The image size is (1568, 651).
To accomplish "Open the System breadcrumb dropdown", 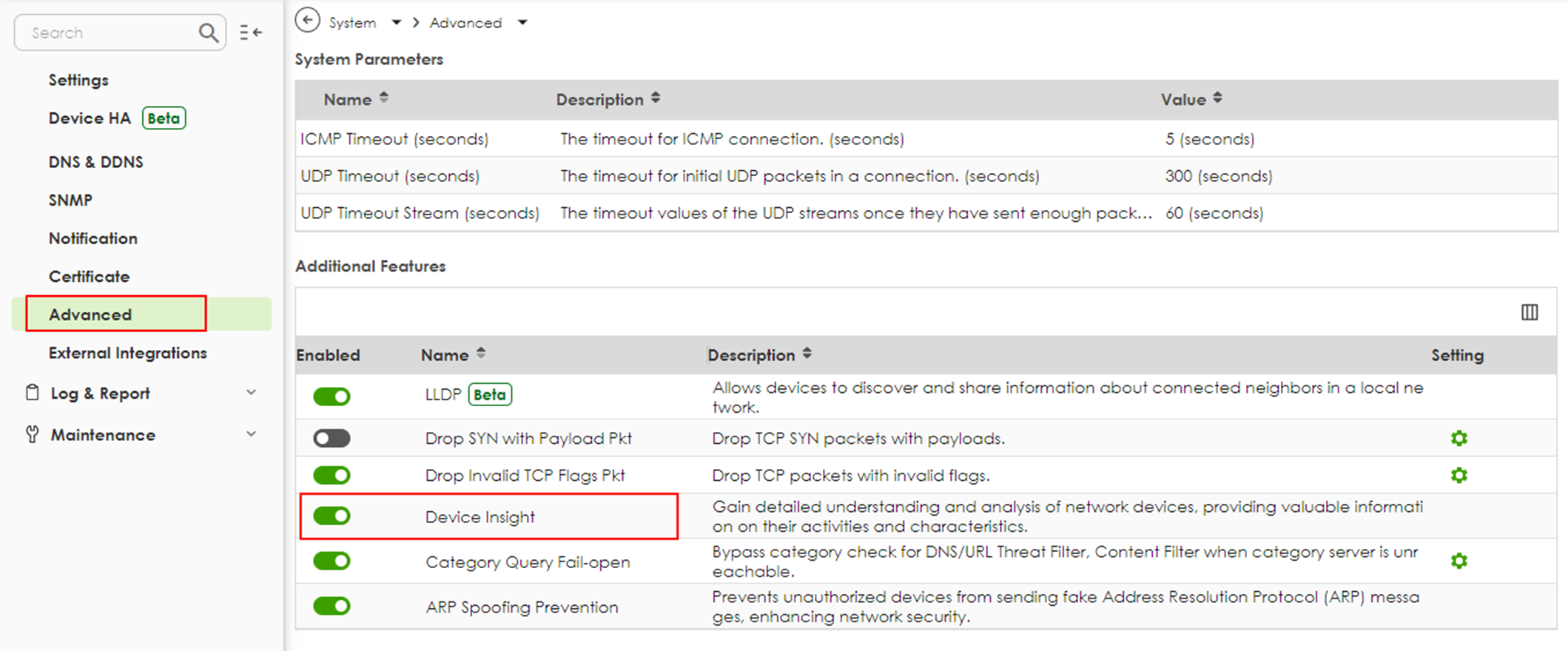I will pyautogui.click(x=397, y=23).
